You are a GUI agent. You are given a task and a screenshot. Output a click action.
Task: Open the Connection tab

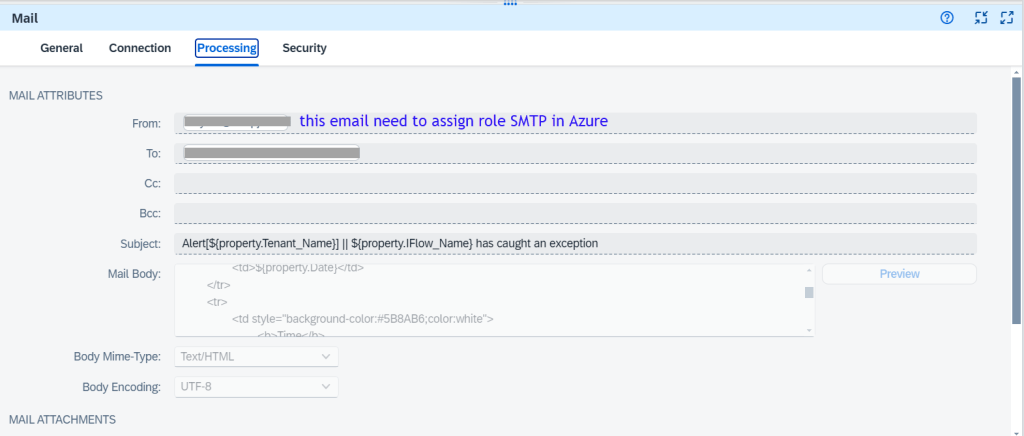(x=140, y=48)
